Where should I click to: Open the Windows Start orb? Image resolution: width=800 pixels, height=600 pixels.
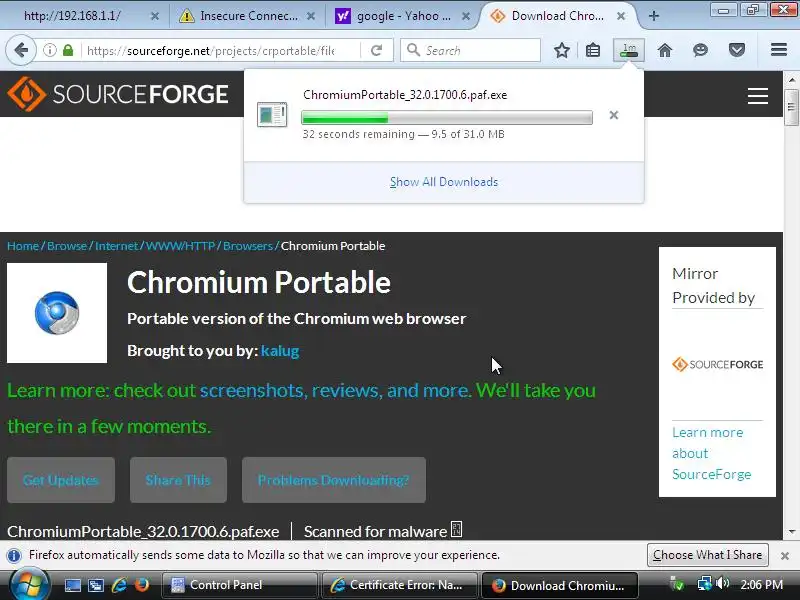(x=29, y=585)
